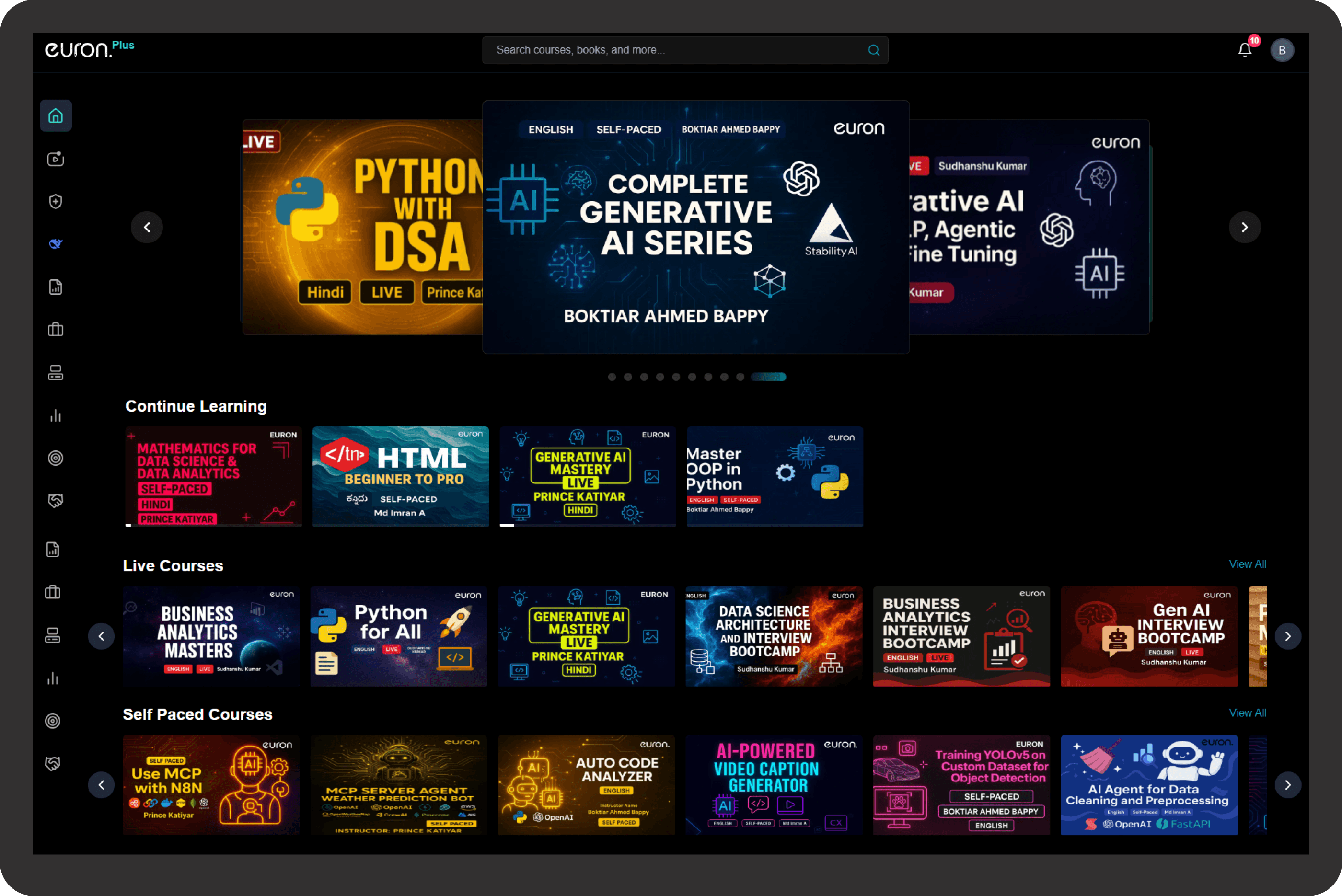Click the lower handshake sidebar icon
Viewport: 1342px width, 896px height.
click(x=53, y=763)
